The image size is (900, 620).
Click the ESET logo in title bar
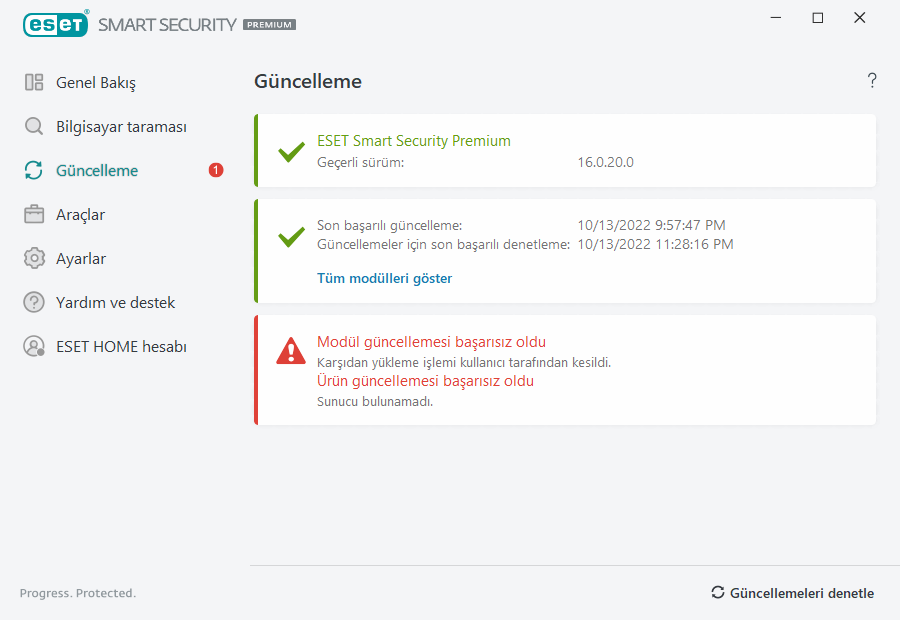(x=56, y=24)
